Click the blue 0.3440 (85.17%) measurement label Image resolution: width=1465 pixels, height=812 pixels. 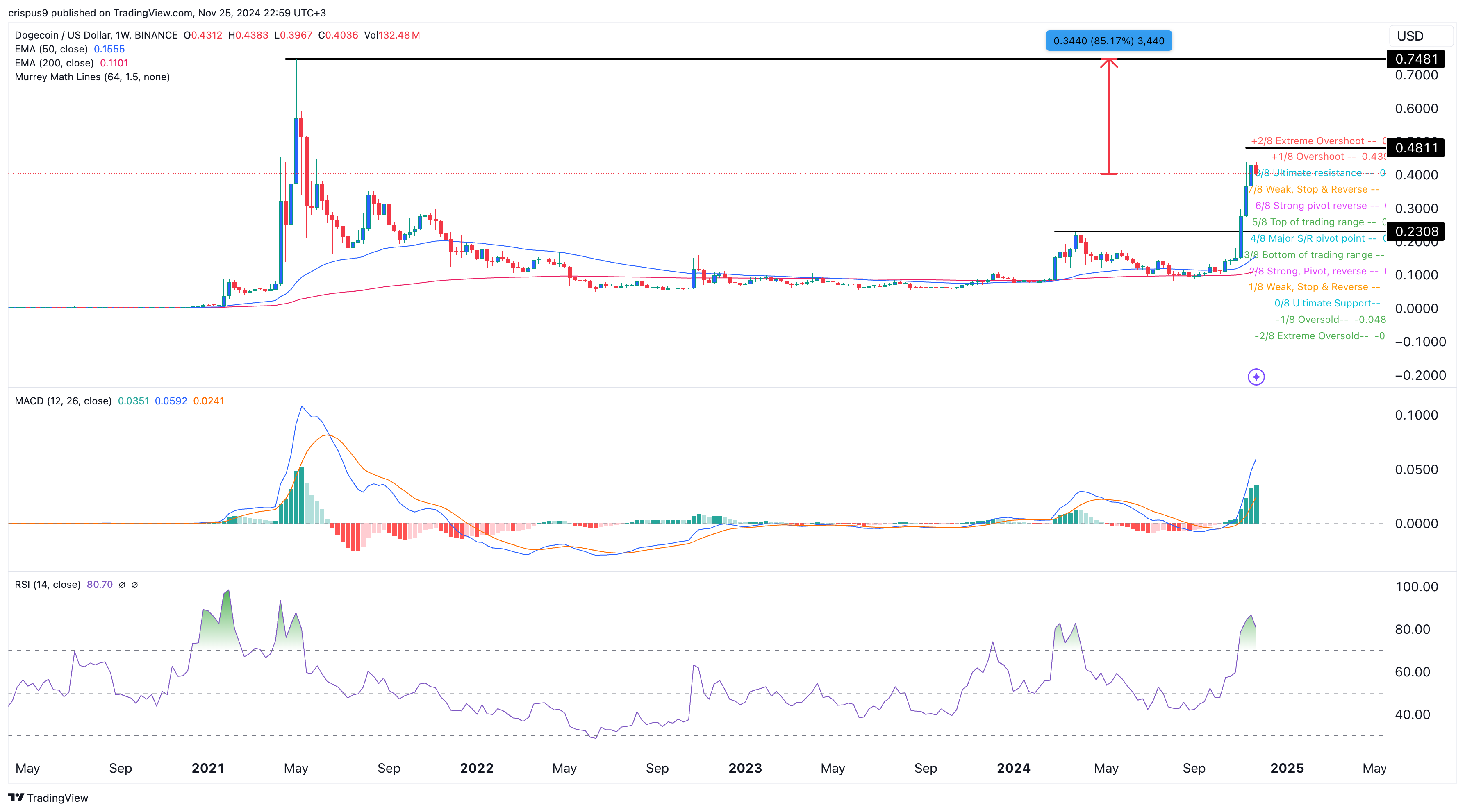(1108, 41)
